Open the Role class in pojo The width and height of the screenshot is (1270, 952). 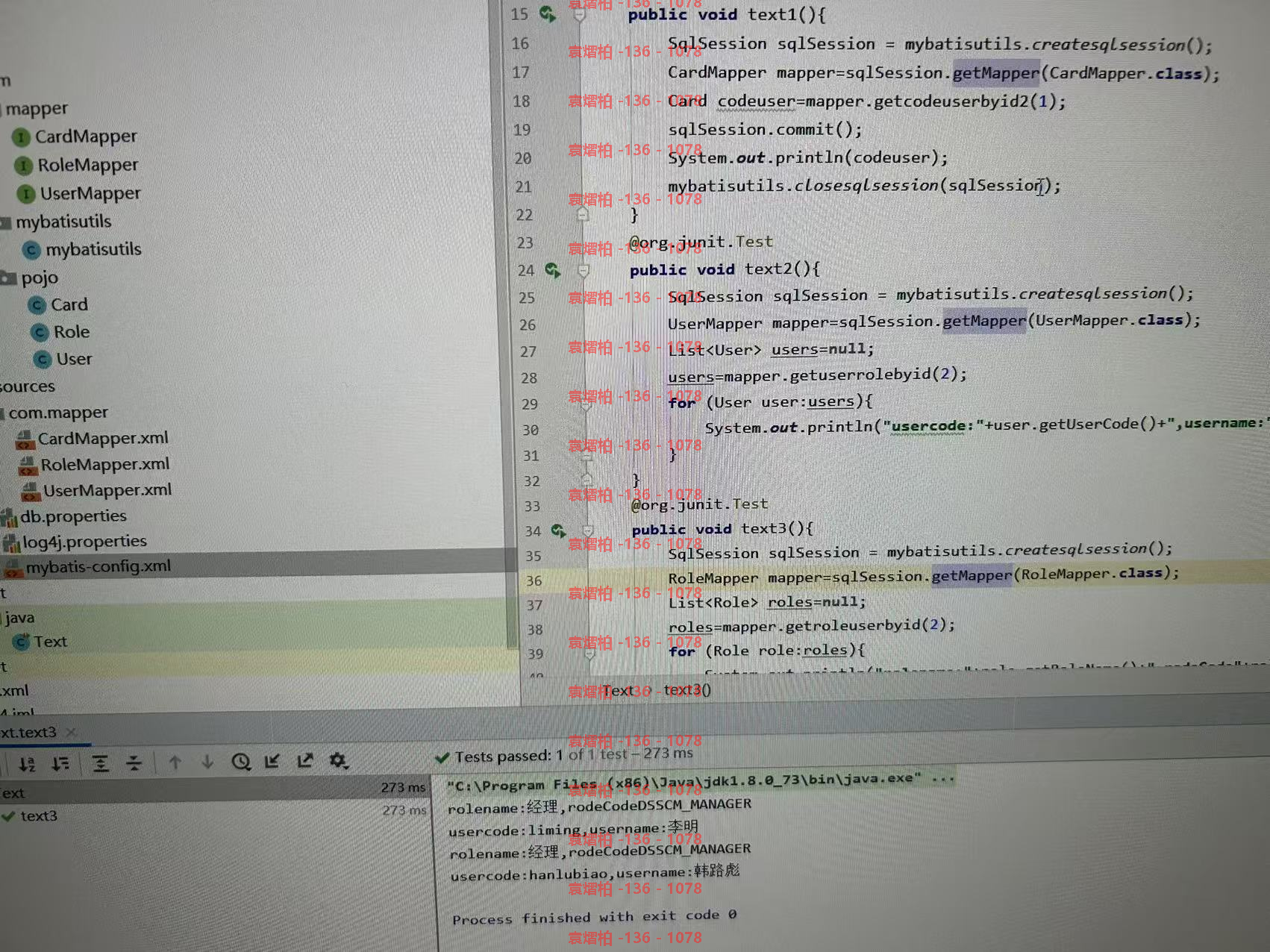(x=71, y=331)
